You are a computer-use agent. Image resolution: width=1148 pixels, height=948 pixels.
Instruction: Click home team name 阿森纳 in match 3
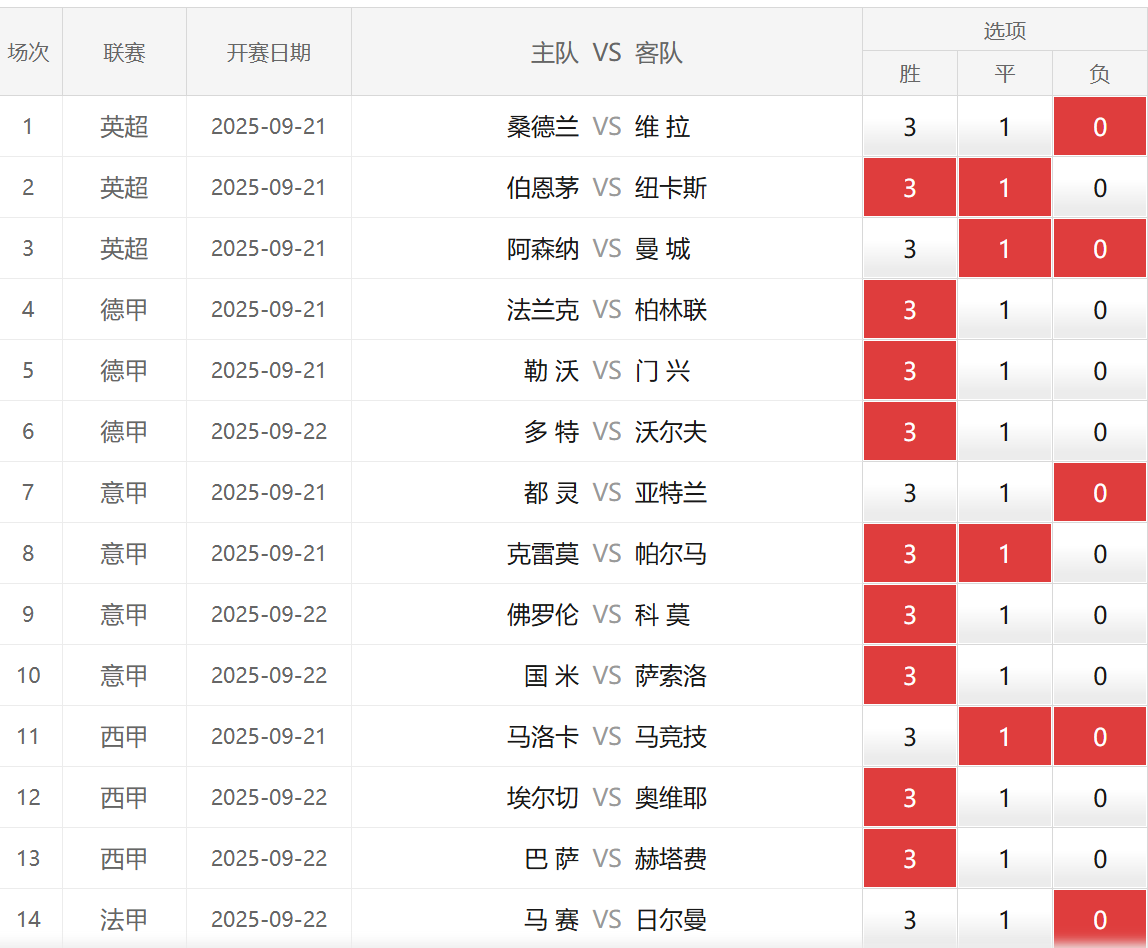tap(543, 249)
